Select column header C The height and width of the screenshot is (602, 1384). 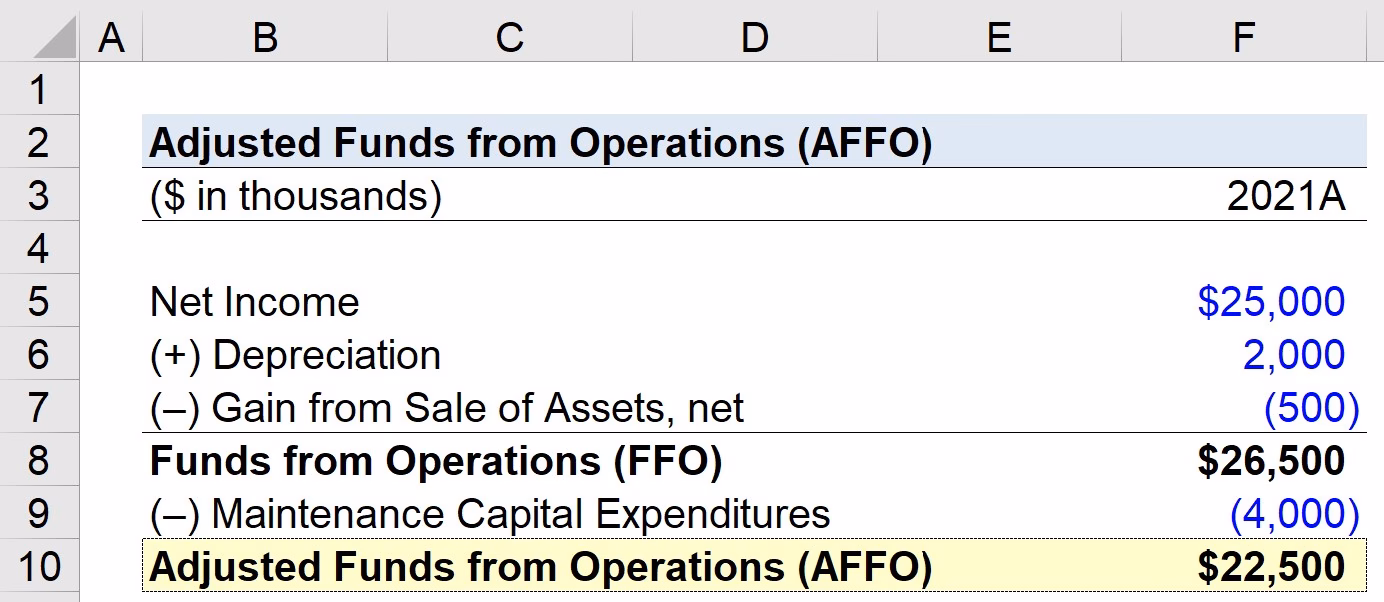pos(509,37)
